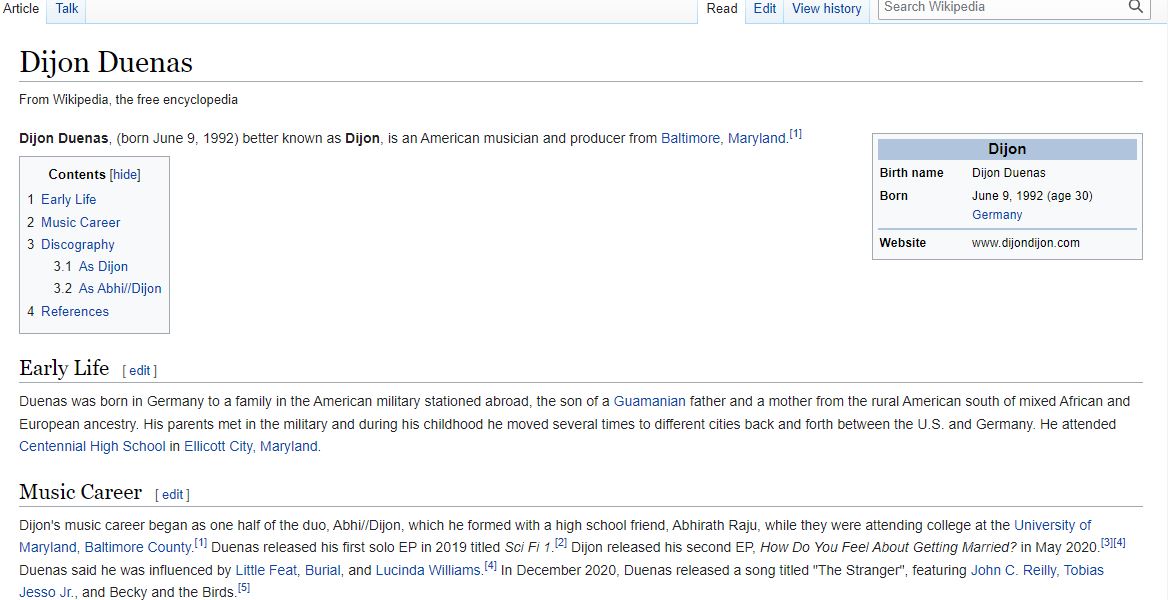Select the Read tab

721,8
